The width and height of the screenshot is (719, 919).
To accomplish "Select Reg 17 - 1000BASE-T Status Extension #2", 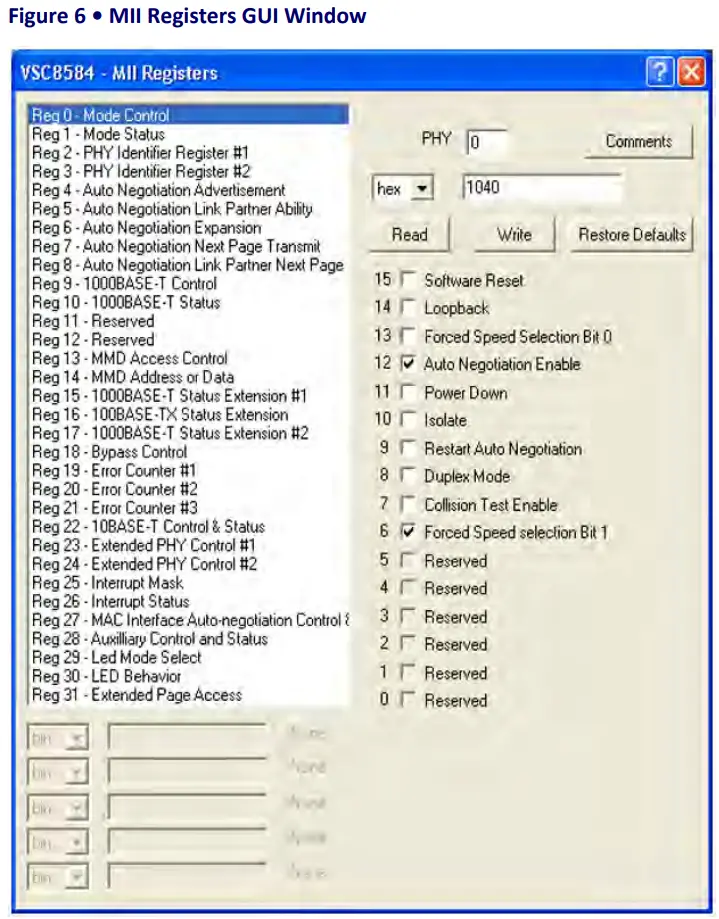I will coord(189,433).
